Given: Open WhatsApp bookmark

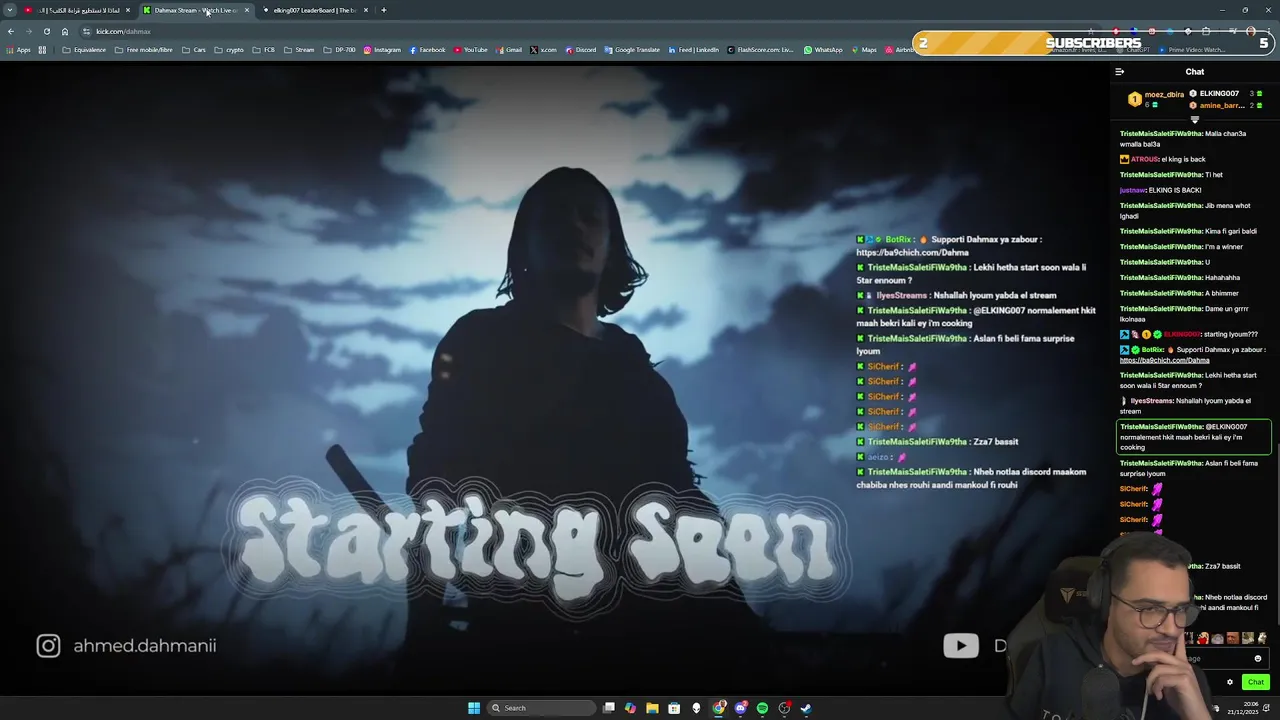Looking at the screenshot, I should pos(824,50).
